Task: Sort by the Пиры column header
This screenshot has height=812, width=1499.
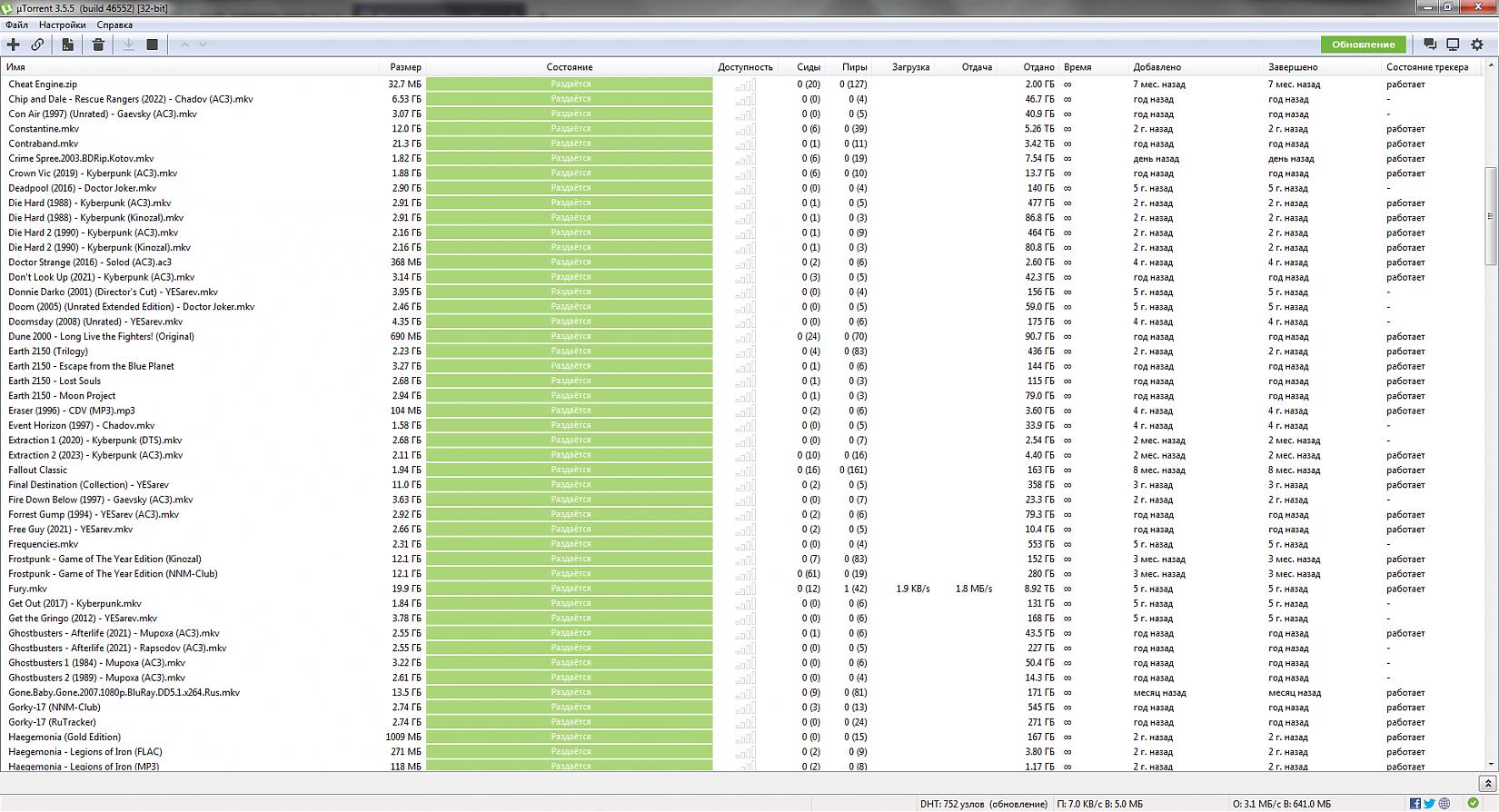Action: tap(854, 67)
